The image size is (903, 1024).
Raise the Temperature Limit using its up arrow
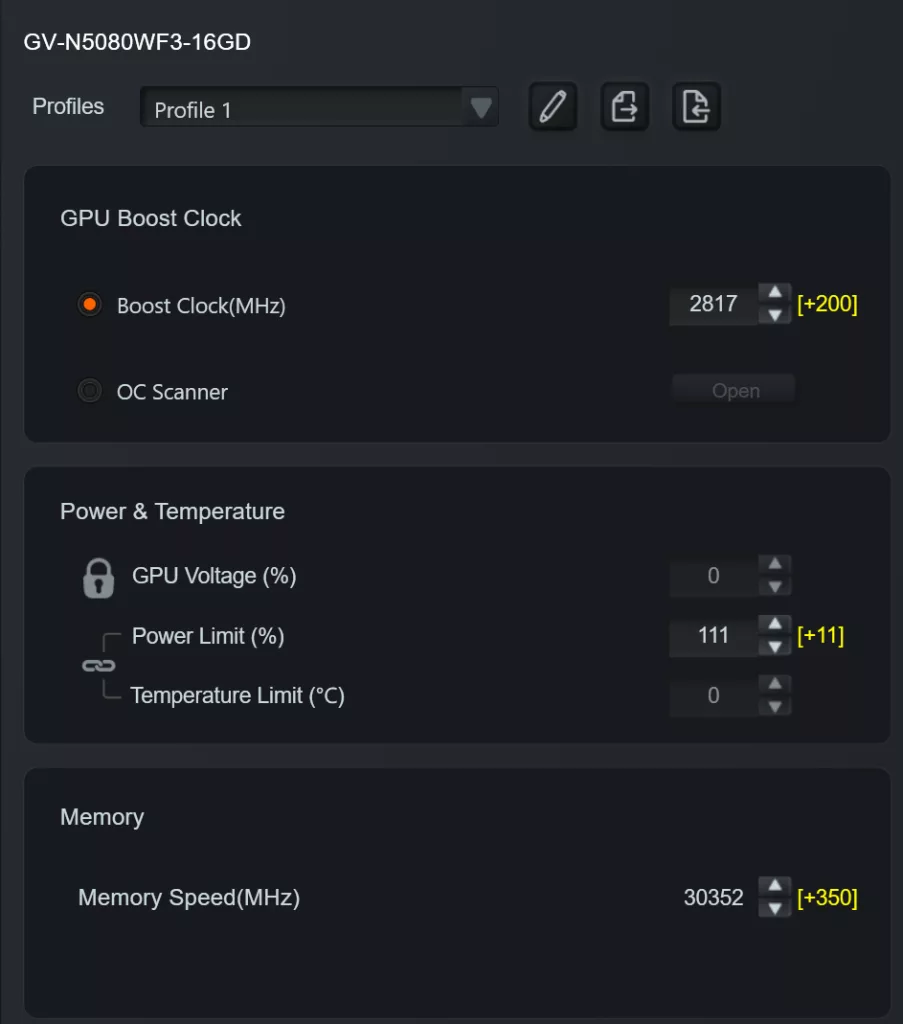[x=775, y=686]
